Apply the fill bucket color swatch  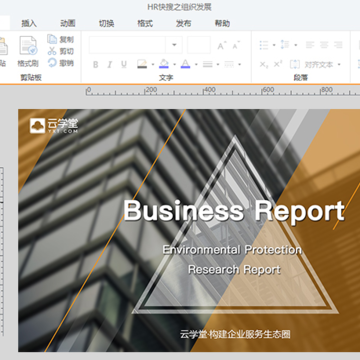point(164,64)
